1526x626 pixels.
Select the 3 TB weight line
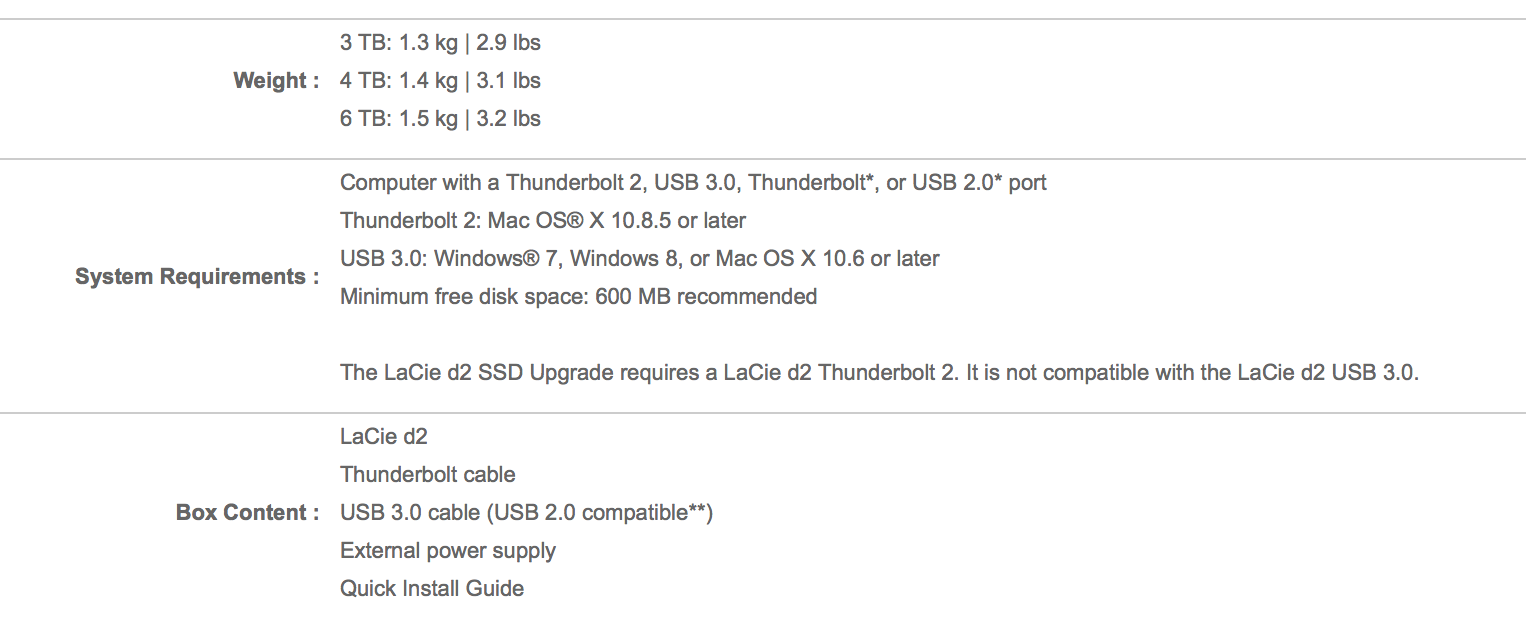(x=440, y=43)
